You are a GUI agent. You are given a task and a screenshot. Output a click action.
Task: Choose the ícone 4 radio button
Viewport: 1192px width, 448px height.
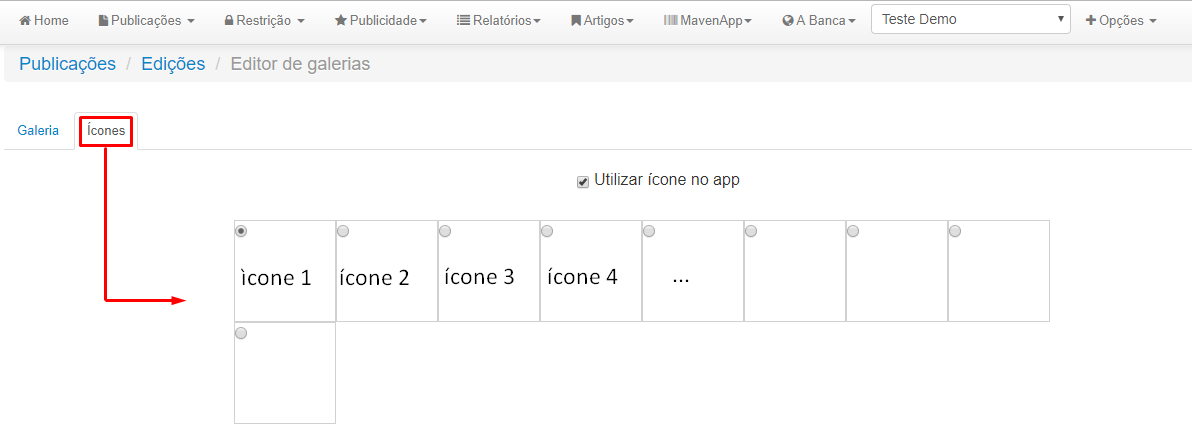pyautogui.click(x=547, y=231)
